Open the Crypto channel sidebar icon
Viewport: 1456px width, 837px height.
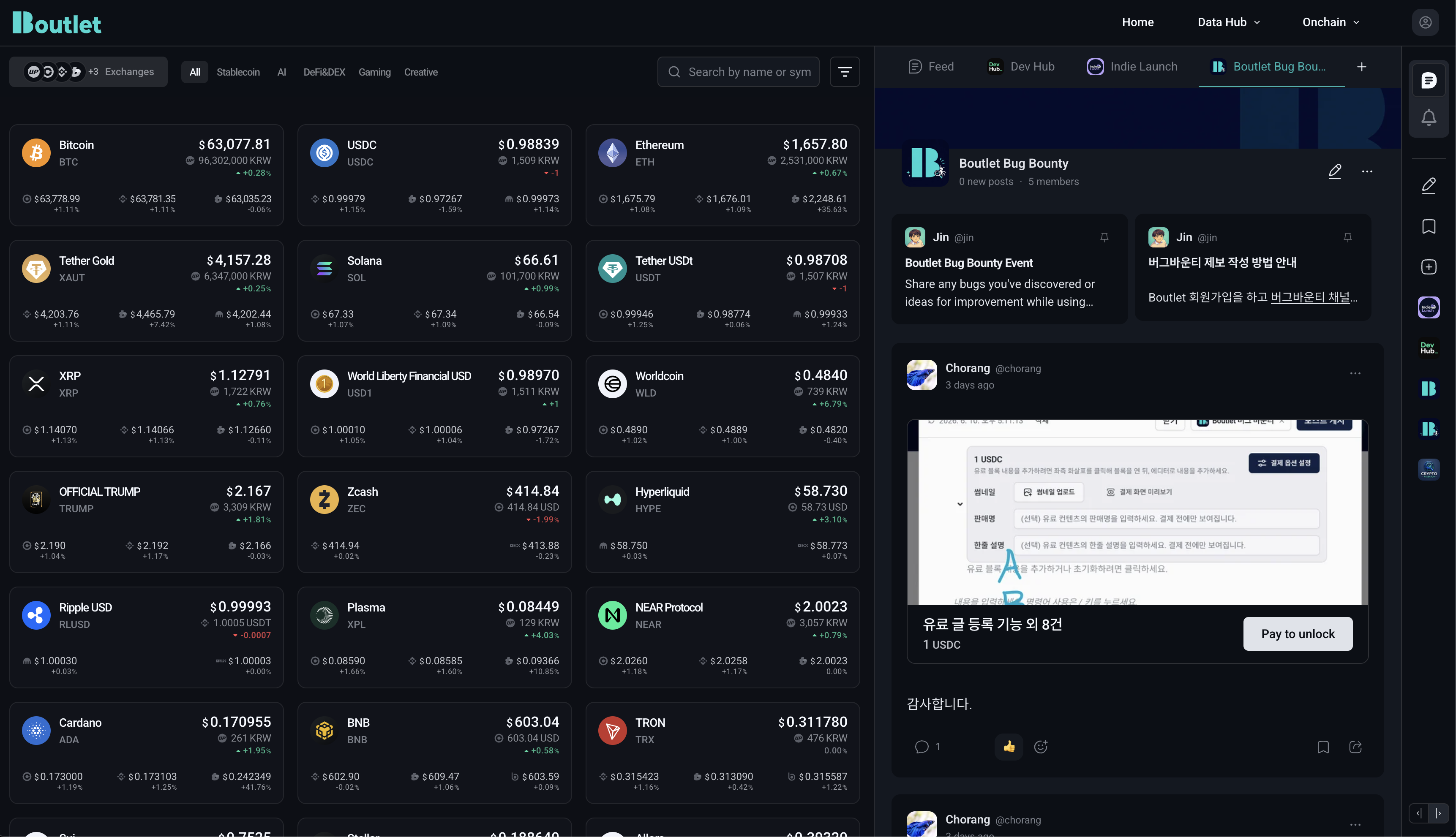point(1429,469)
